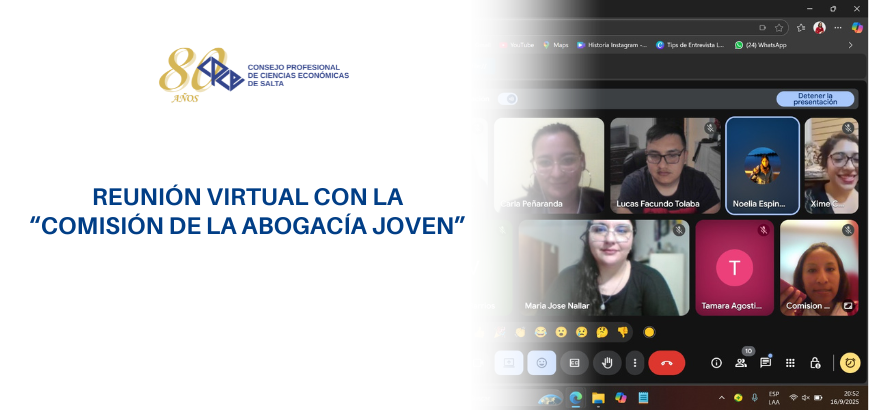Open more options three-dot call menu

pos(633,363)
